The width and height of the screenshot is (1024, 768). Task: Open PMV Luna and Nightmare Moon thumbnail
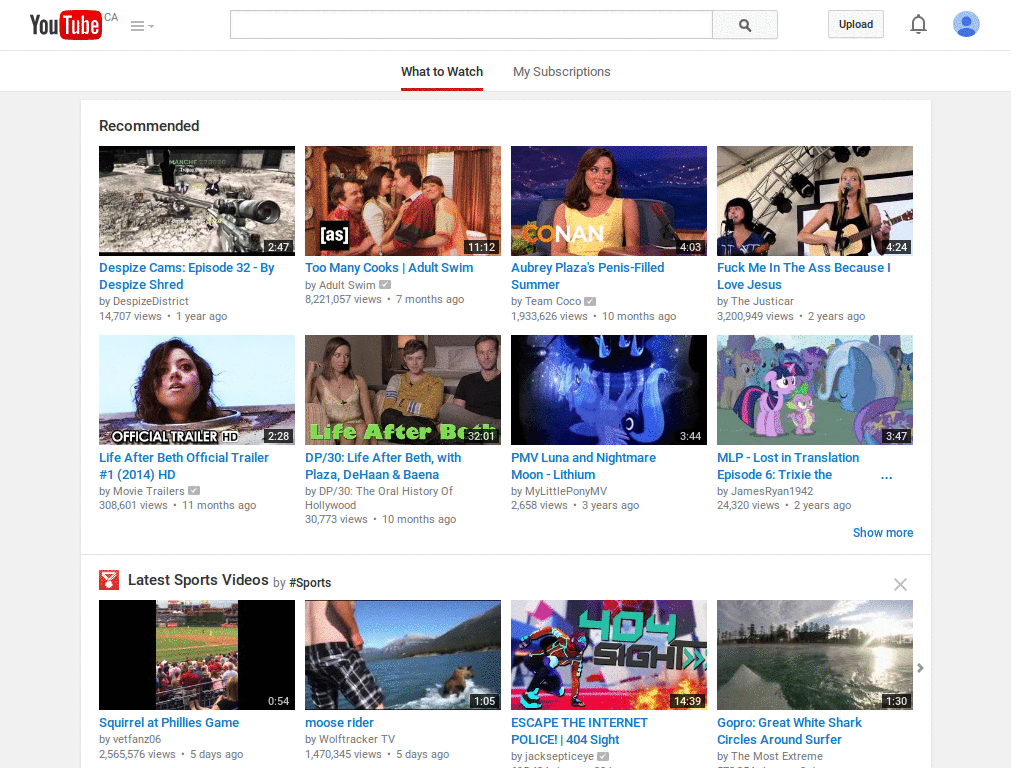click(609, 390)
